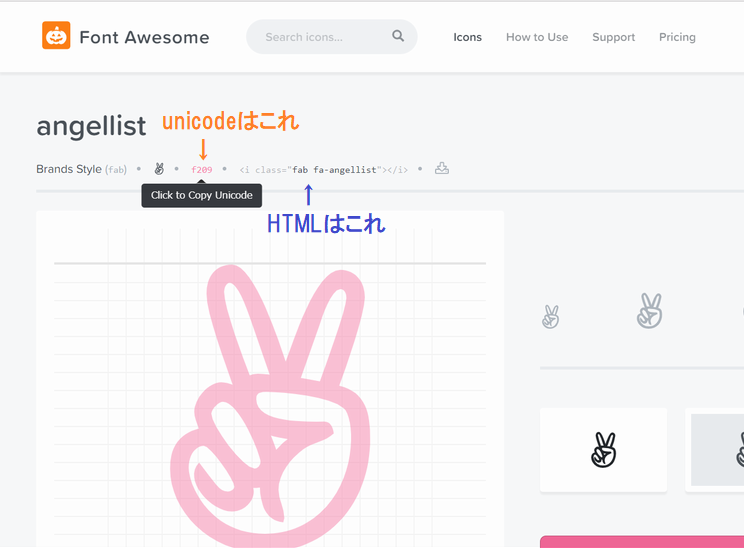Screen dimensions: 744x548
Task: Click the Brands Style (fab) label
Action: click(82, 169)
